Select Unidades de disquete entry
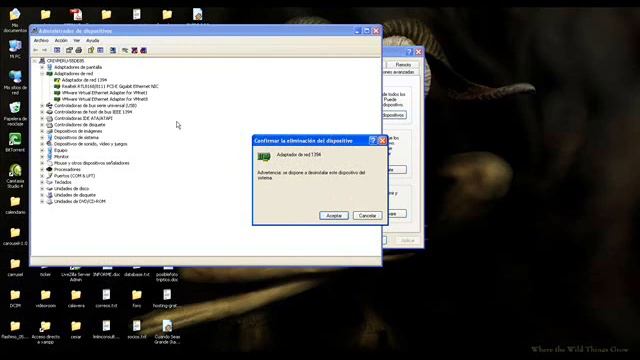Image resolution: width=640 pixels, height=360 pixels. (x=75, y=195)
